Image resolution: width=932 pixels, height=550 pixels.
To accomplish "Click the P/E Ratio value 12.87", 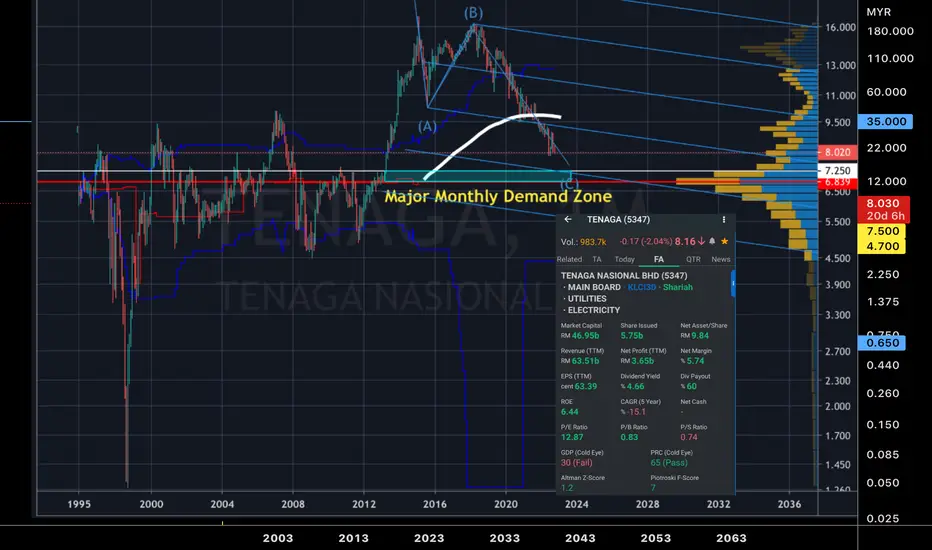I will [x=572, y=438].
